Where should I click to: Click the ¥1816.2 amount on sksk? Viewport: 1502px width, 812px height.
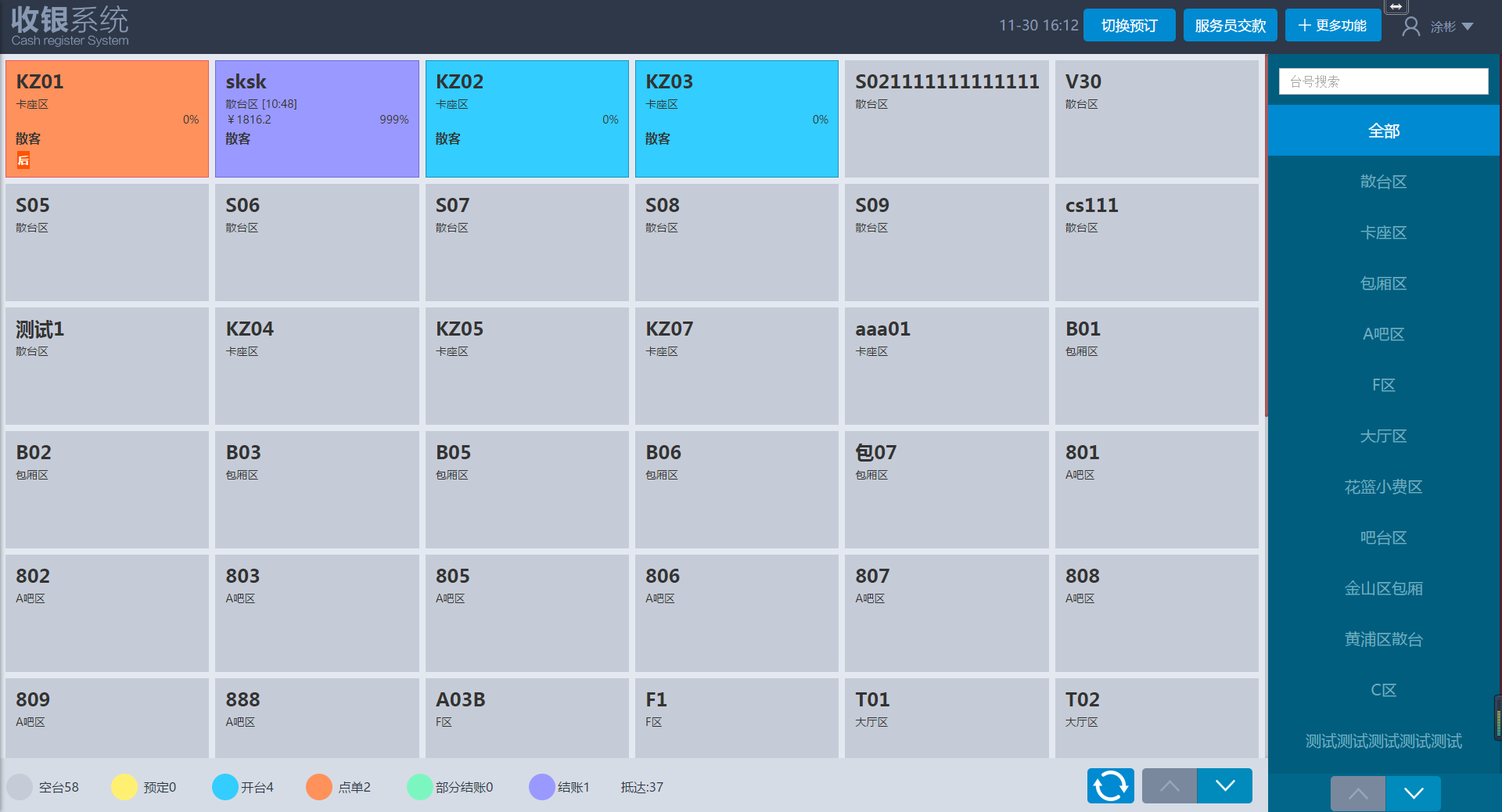tap(249, 120)
